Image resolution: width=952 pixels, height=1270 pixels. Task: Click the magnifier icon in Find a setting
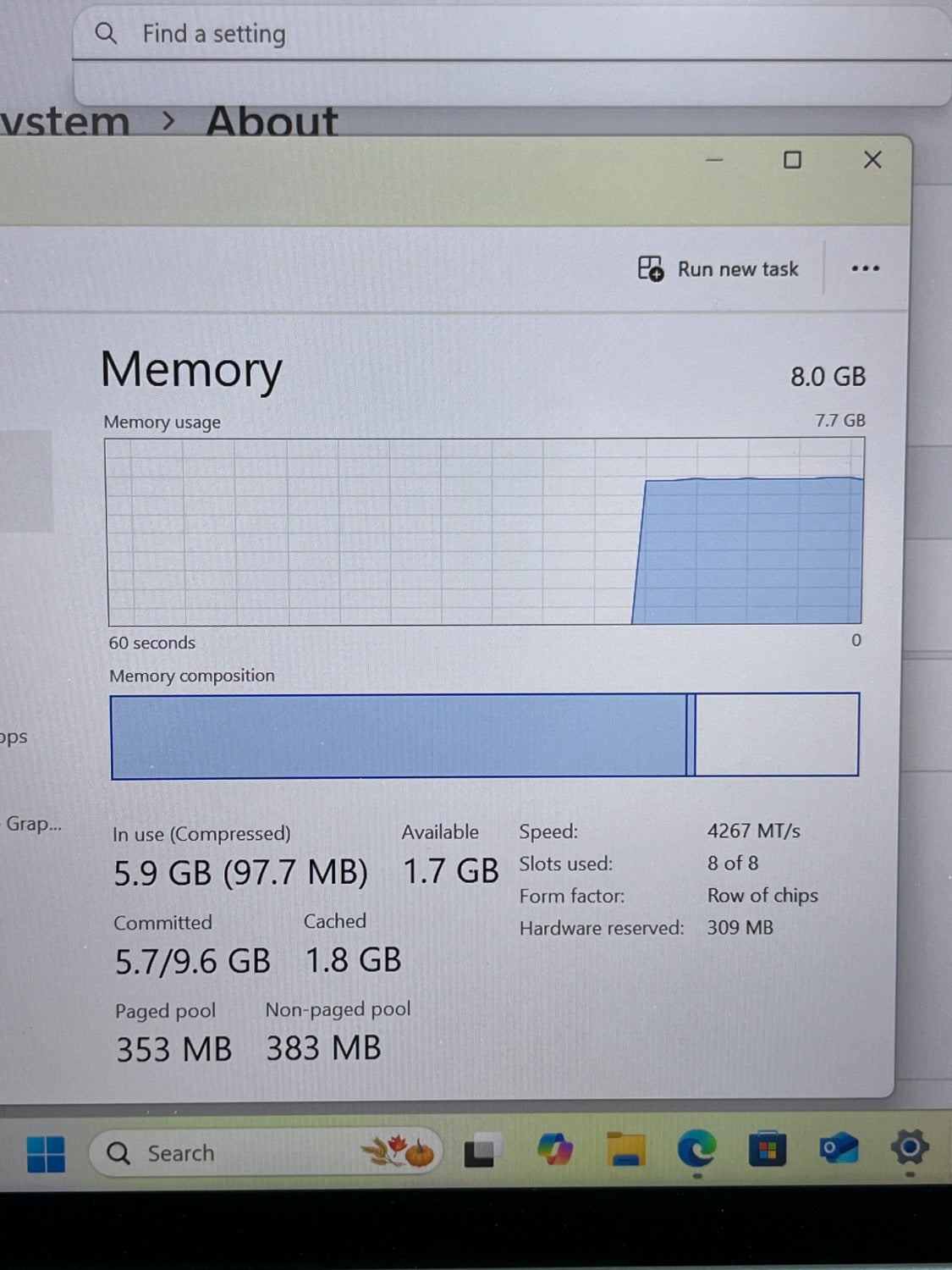click(x=106, y=34)
